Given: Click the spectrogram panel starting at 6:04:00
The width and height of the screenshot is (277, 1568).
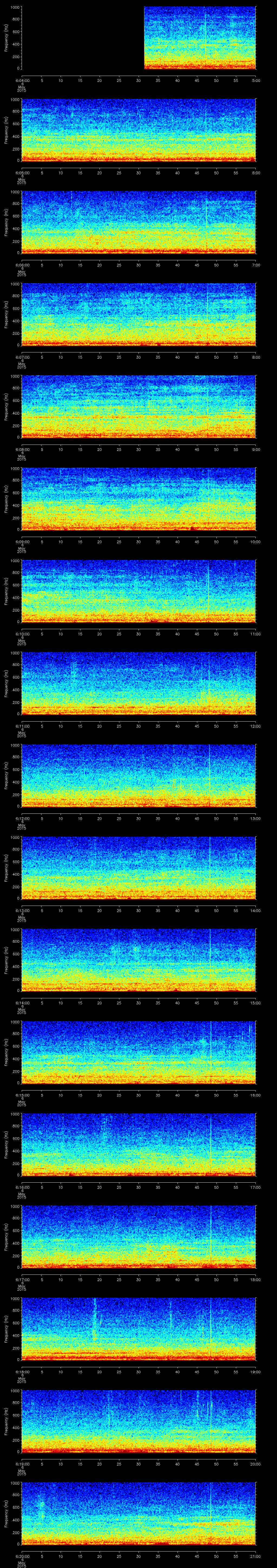Looking at the screenshot, I should click(x=139, y=38).
